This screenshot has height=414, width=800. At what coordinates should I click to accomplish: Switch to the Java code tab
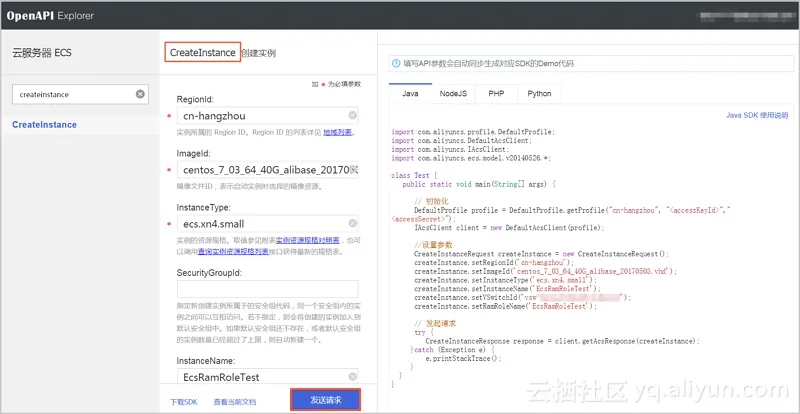pyautogui.click(x=410, y=94)
